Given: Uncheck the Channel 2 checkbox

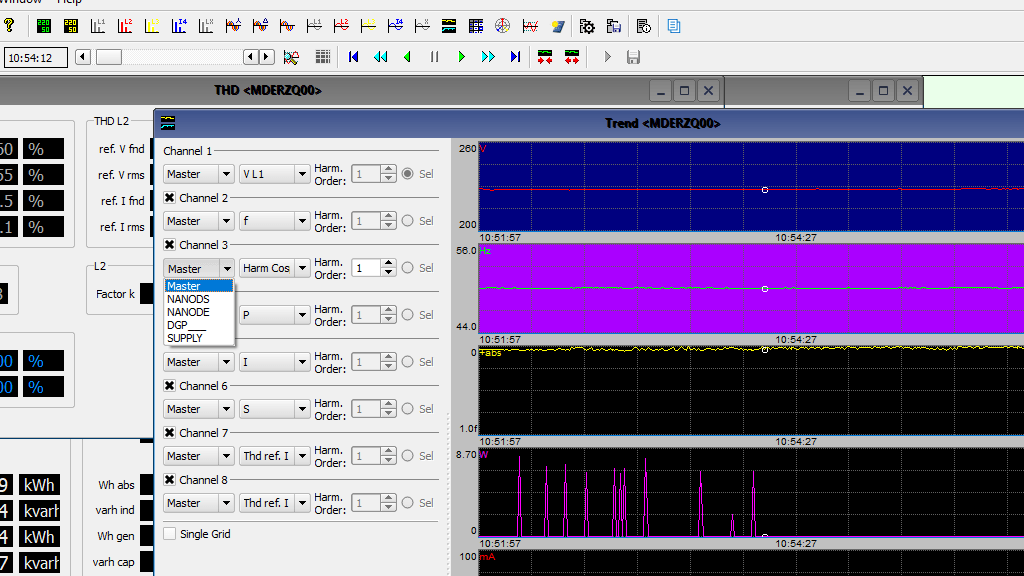Looking at the screenshot, I should click(170, 198).
